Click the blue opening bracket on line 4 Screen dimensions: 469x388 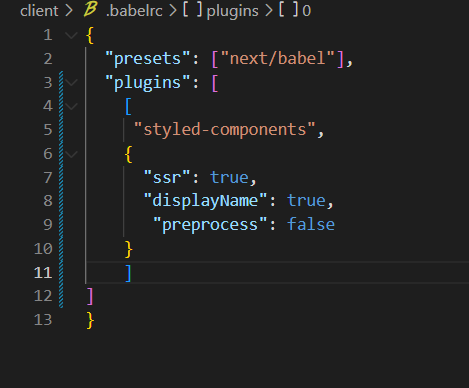[x=128, y=107]
